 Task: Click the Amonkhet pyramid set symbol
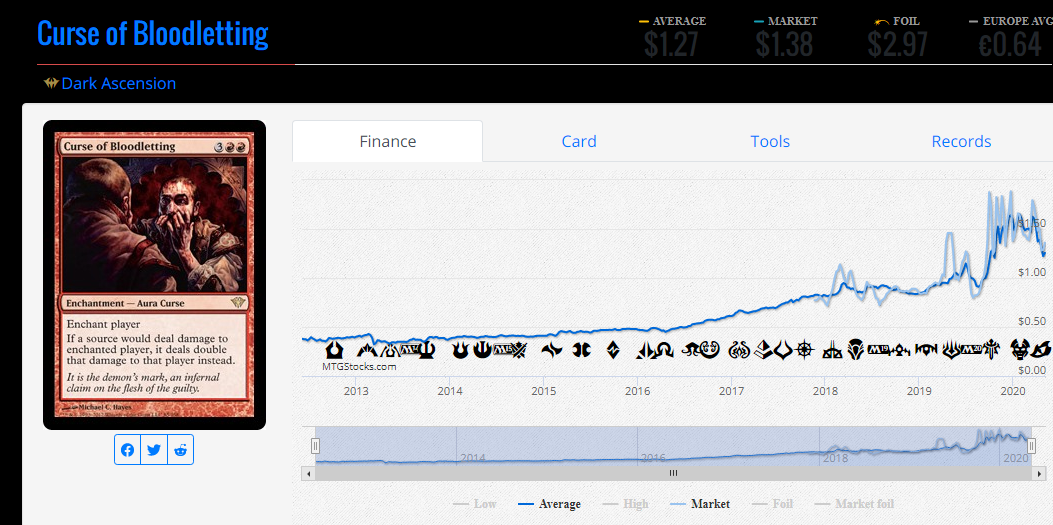coord(764,349)
